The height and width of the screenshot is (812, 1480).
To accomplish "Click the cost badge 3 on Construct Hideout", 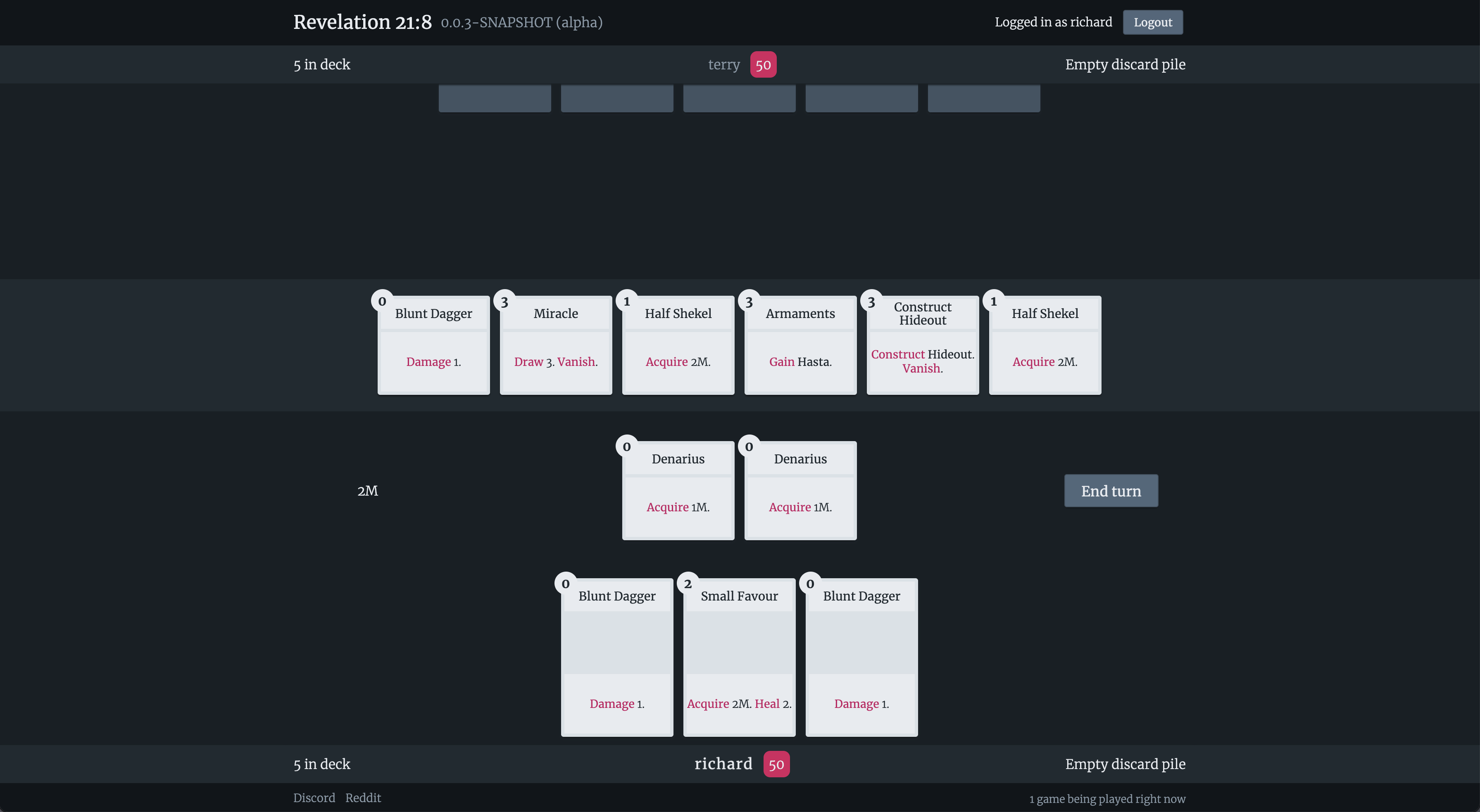I will [871, 301].
